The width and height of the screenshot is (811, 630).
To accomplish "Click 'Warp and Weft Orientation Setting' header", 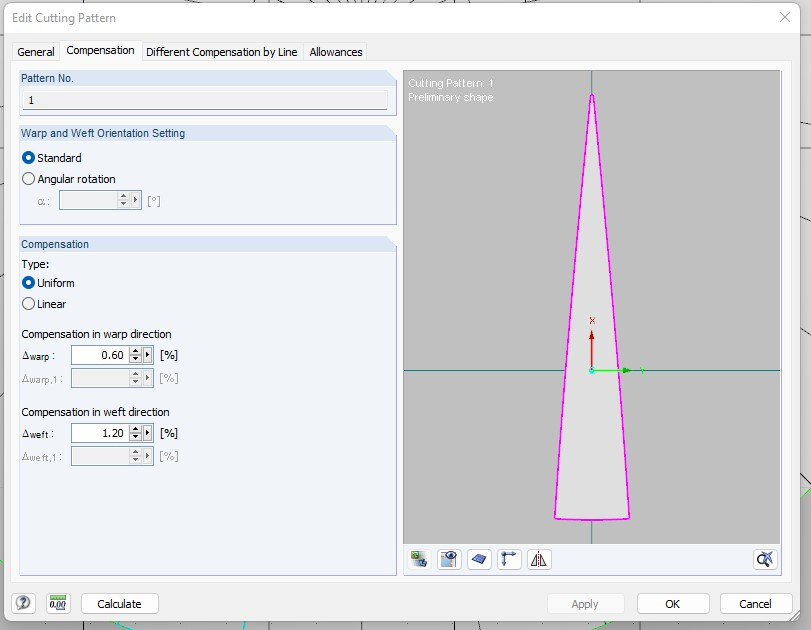I will pos(102,133).
